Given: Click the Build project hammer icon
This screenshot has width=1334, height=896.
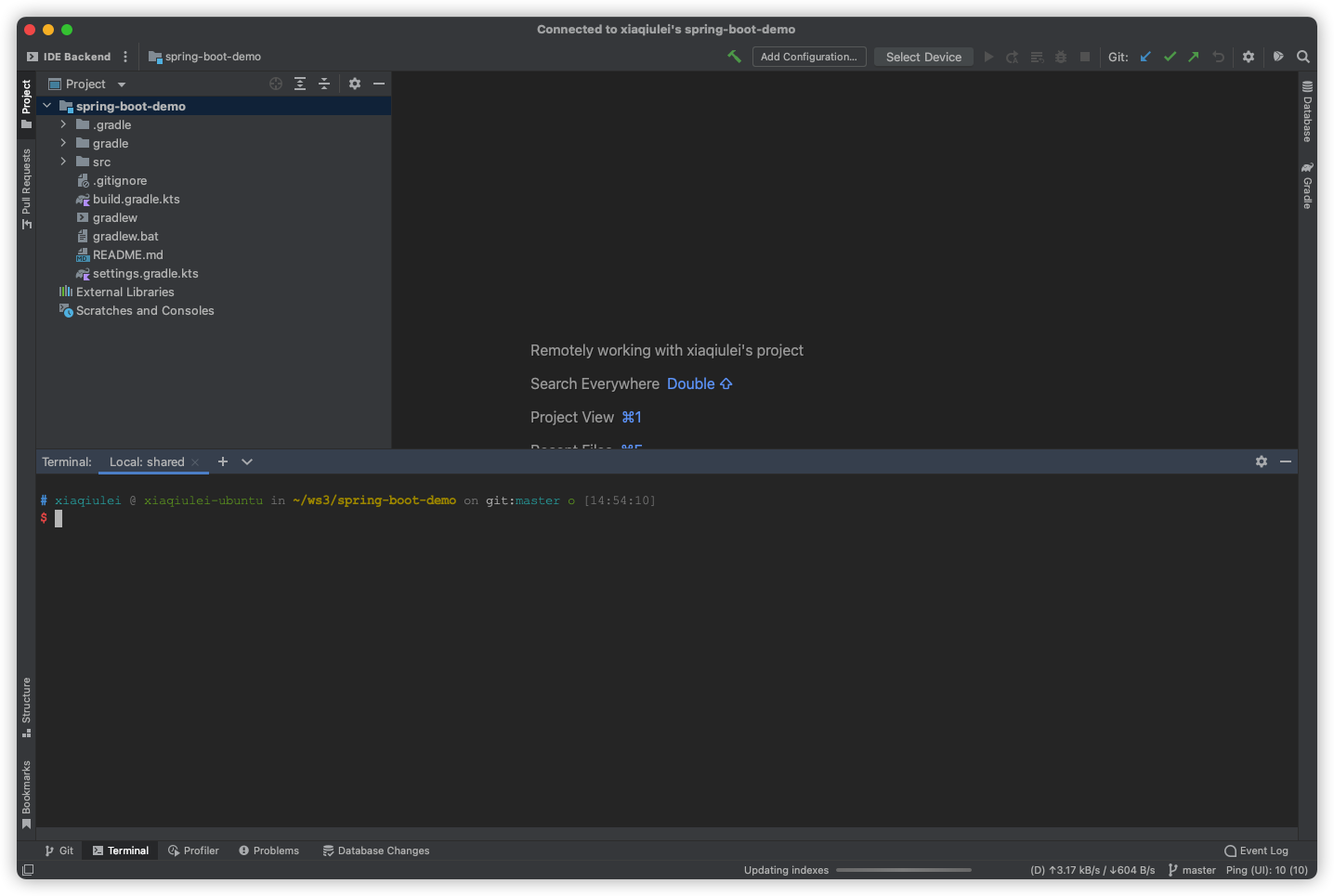Looking at the screenshot, I should click(x=734, y=57).
